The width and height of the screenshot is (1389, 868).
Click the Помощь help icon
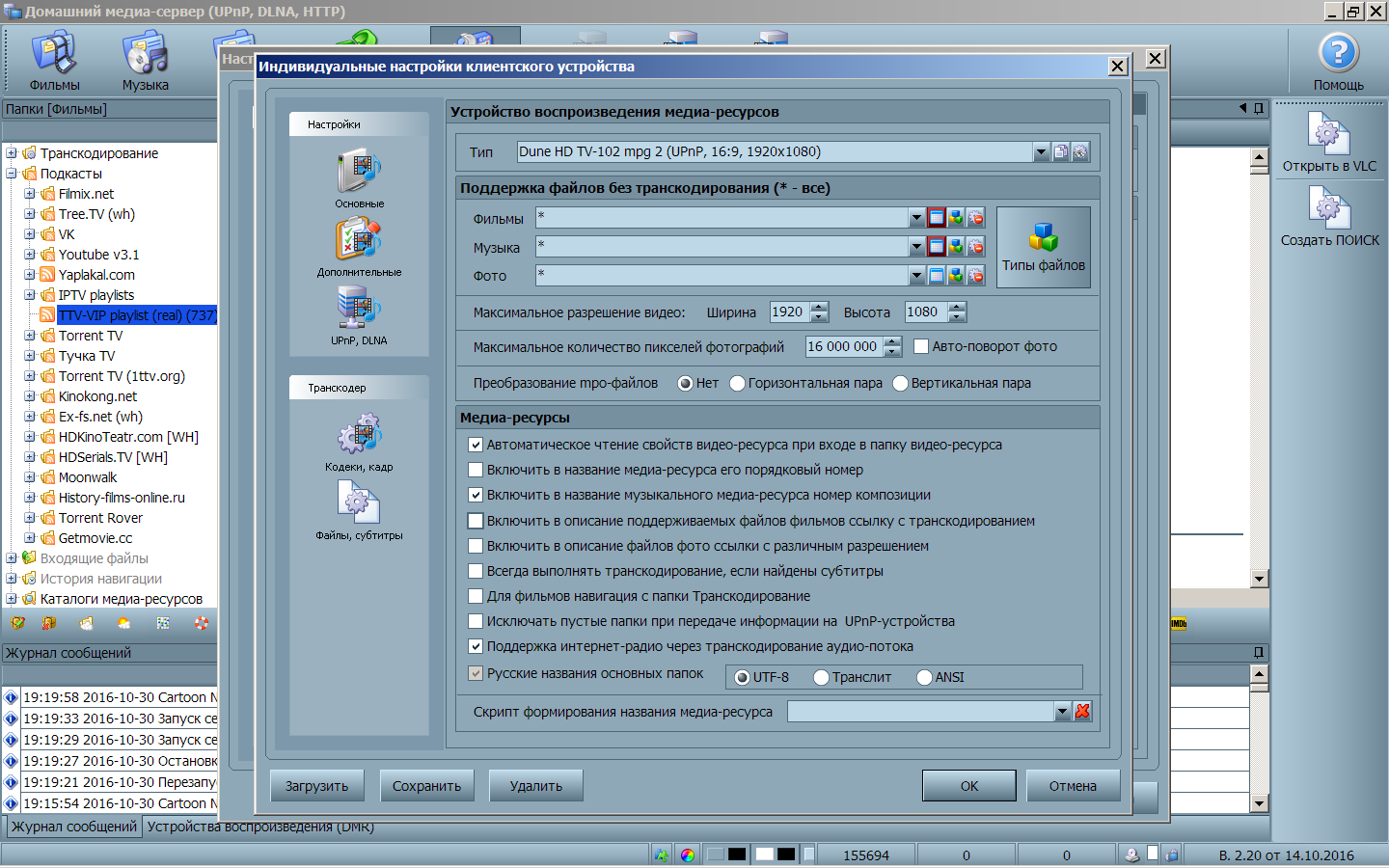point(1338,54)
